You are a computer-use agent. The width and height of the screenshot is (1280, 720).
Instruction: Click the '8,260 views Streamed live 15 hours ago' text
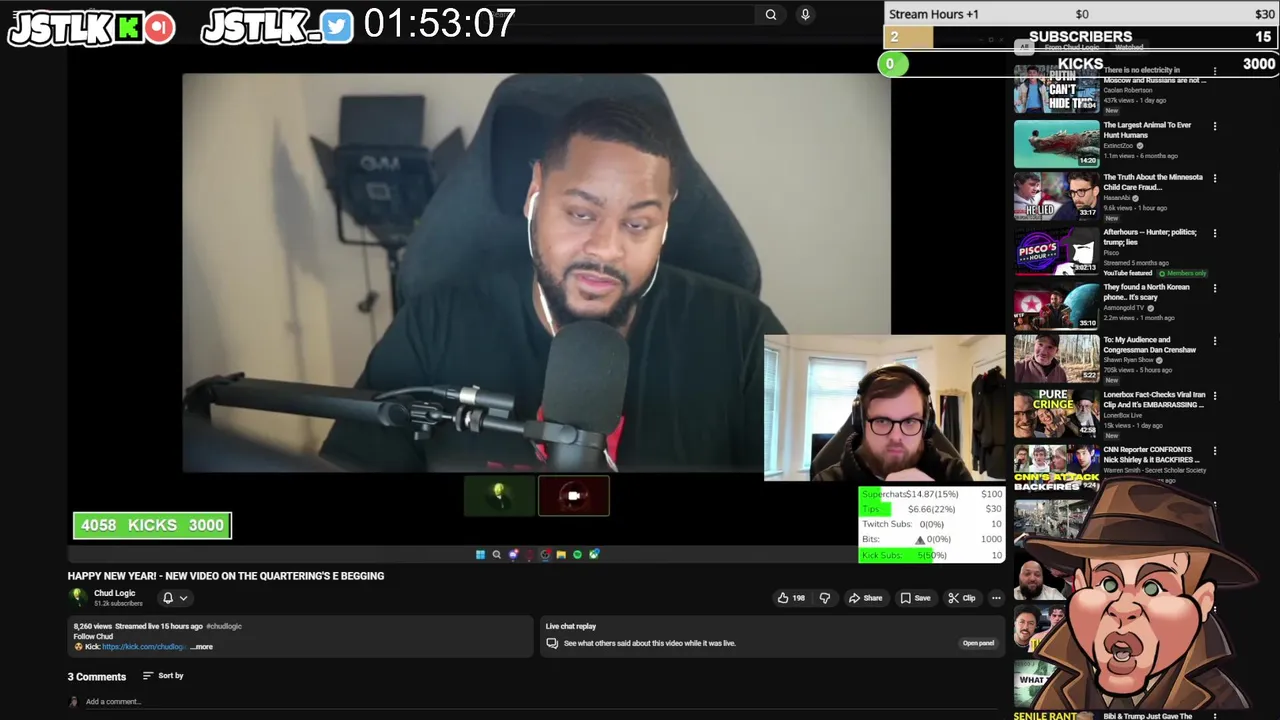(x=138, y=626)
